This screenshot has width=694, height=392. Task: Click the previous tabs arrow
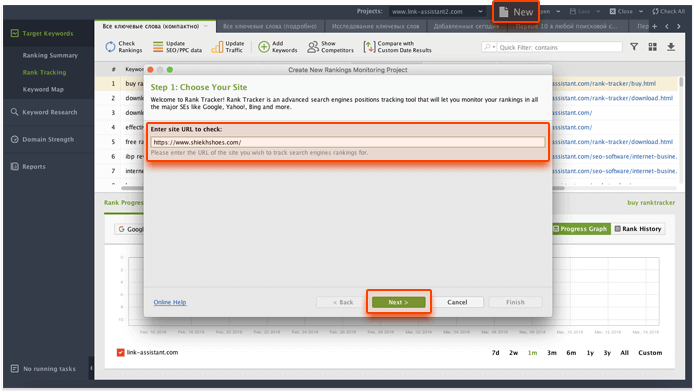[x=667, y=27]
